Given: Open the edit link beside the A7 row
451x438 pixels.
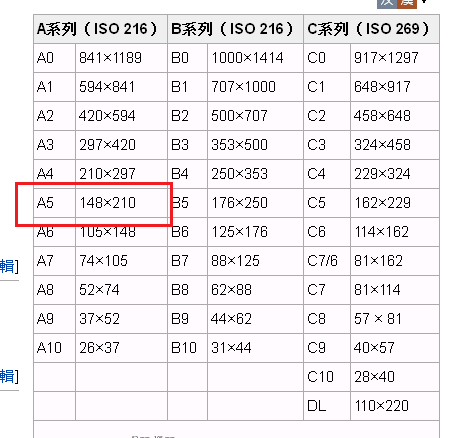Looking at the screenshot, I should [x=7, y=266].
